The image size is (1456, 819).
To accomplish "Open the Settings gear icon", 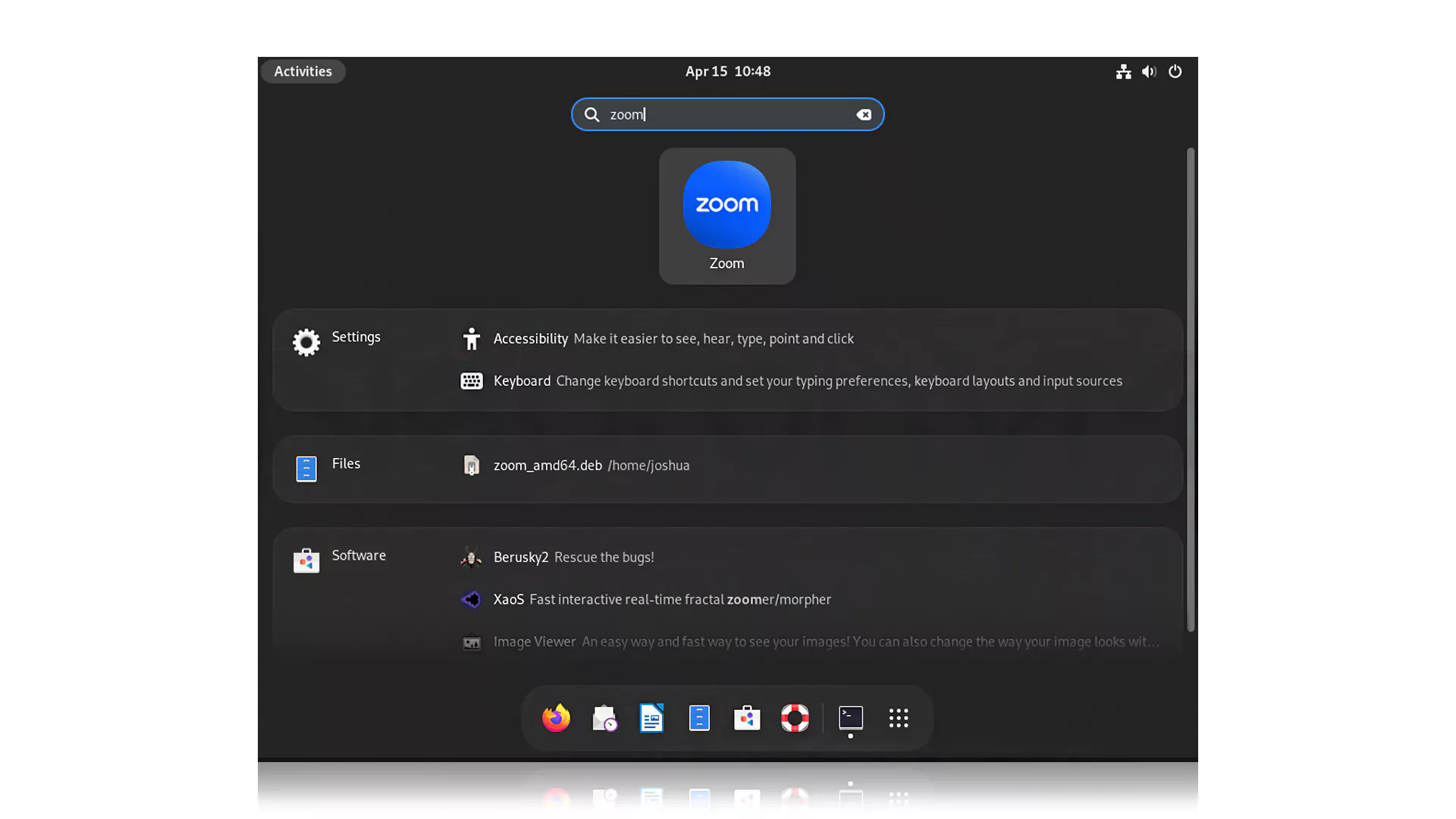I will (306, 342).
